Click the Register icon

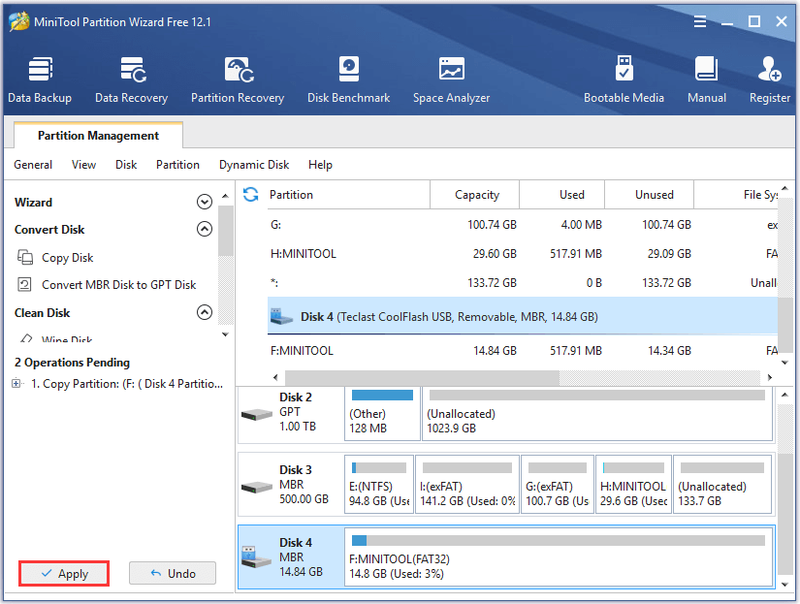click(769, 69)
